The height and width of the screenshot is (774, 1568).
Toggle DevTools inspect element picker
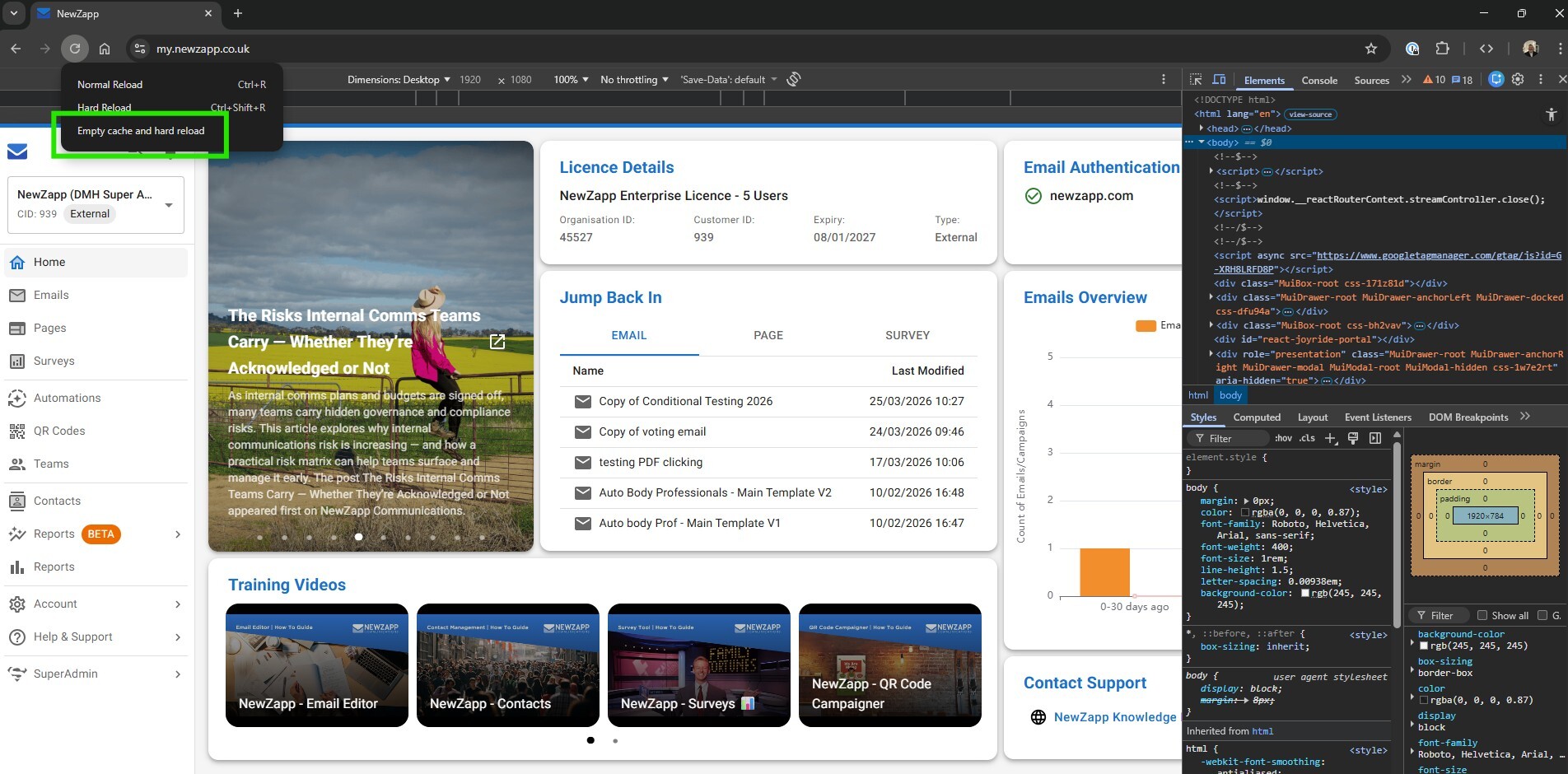[1197, 80]
